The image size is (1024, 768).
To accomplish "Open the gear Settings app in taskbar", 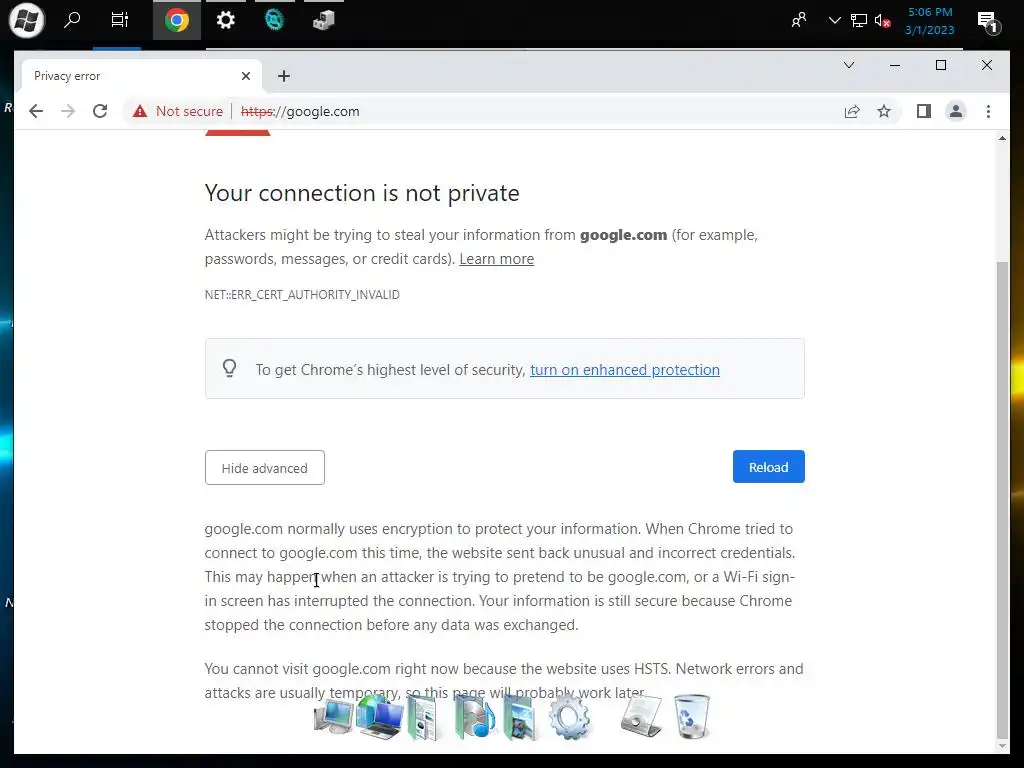I will coord(225,20).
